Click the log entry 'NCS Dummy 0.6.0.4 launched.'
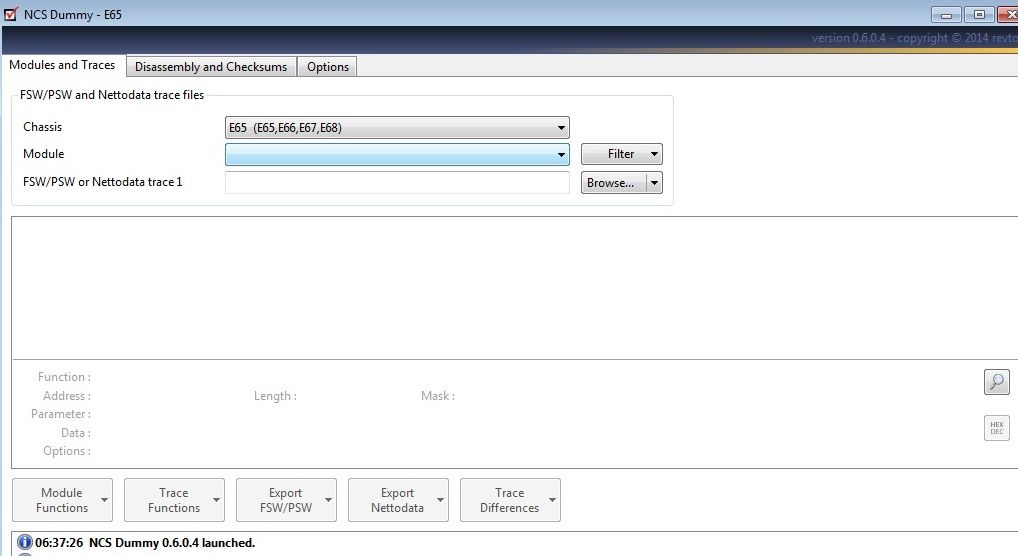The image size is (1018, 556). click(172, 542)
